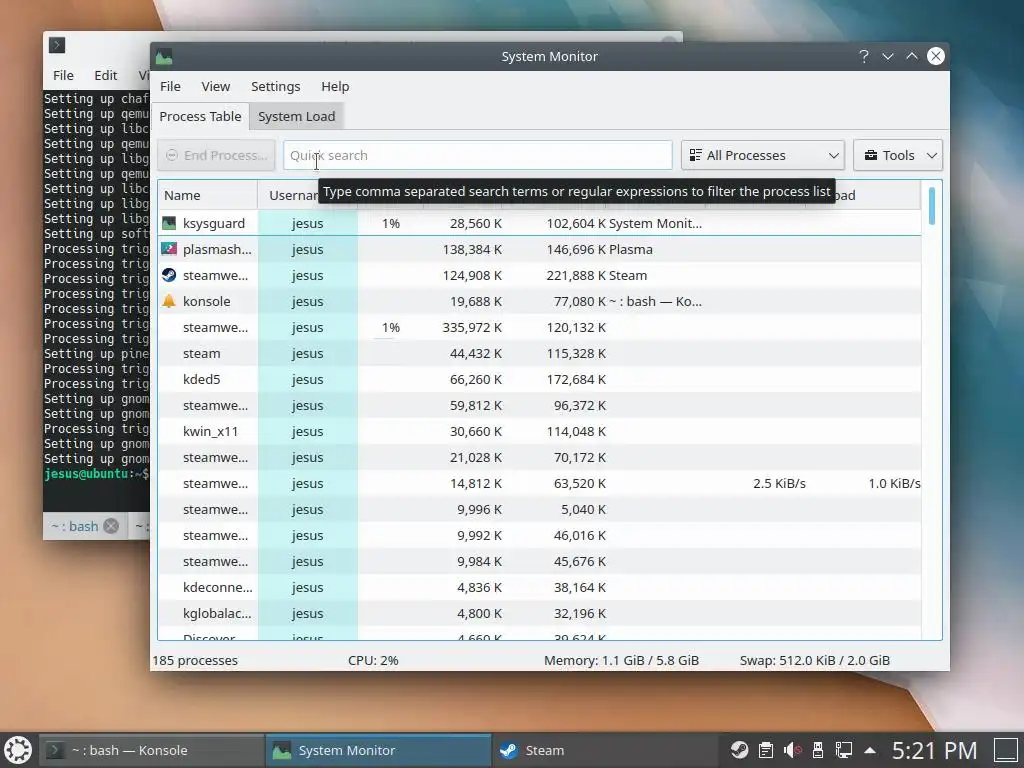Click System Monitor title bar app icon
The image size is (1024, 768).
[x=164, y=57]
